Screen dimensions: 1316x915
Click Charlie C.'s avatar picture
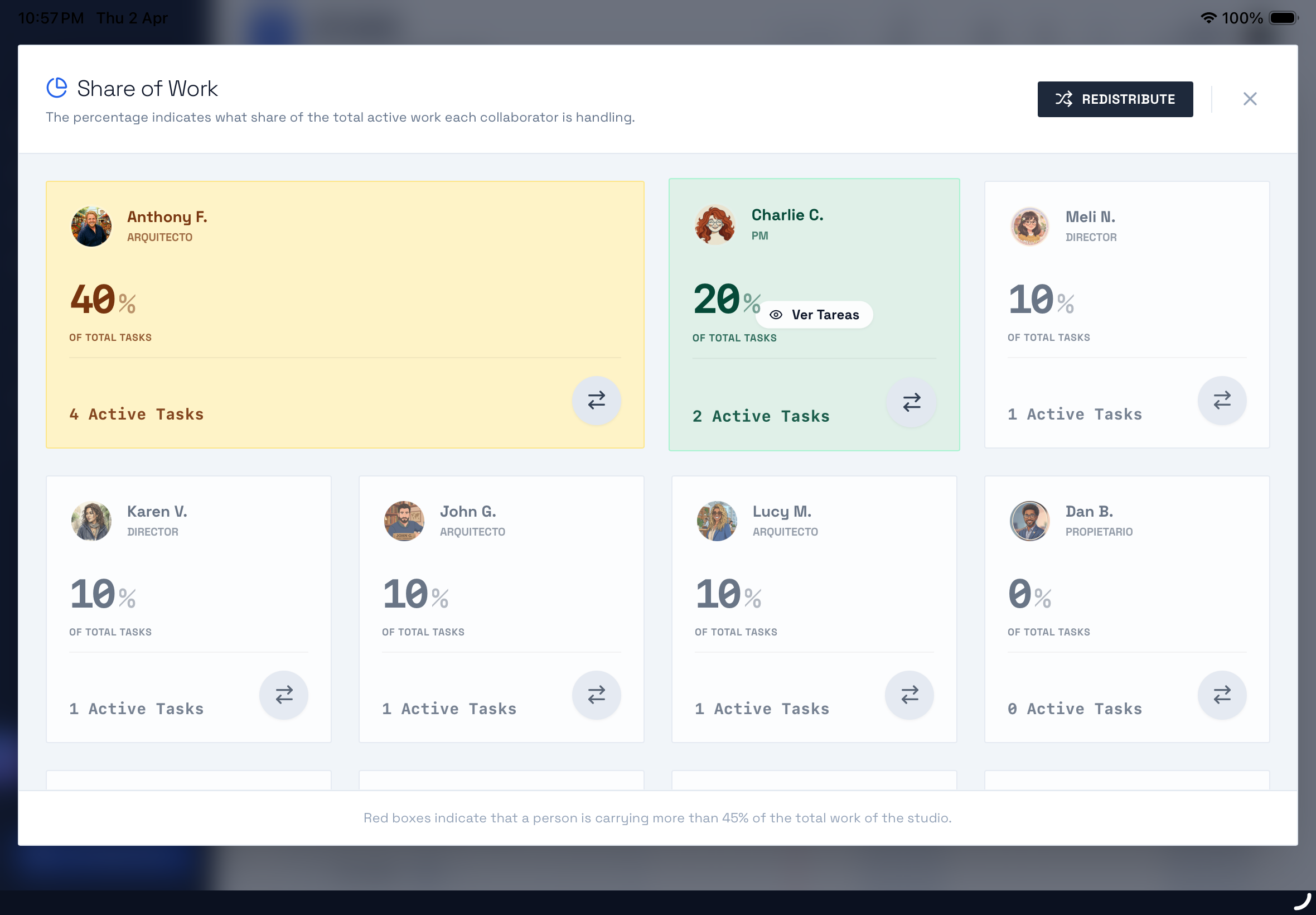point(714,225)
